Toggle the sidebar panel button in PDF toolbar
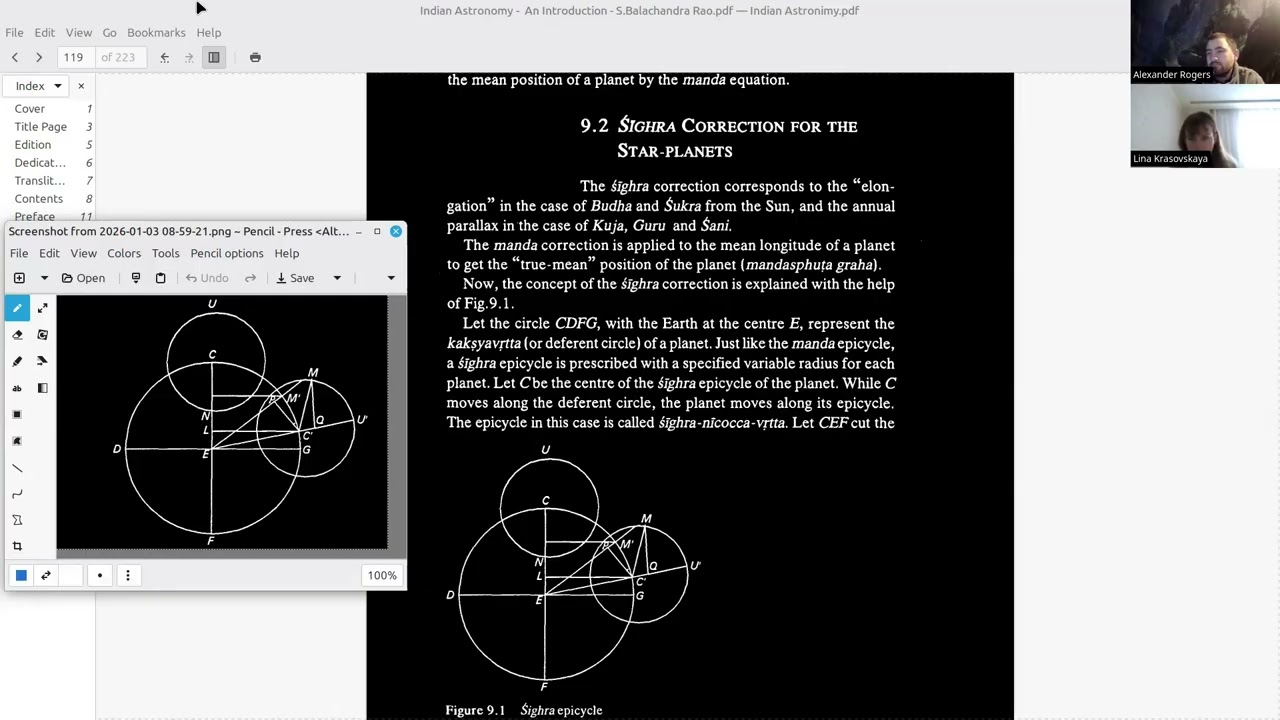1280x720 pixels. pos(214,57)
